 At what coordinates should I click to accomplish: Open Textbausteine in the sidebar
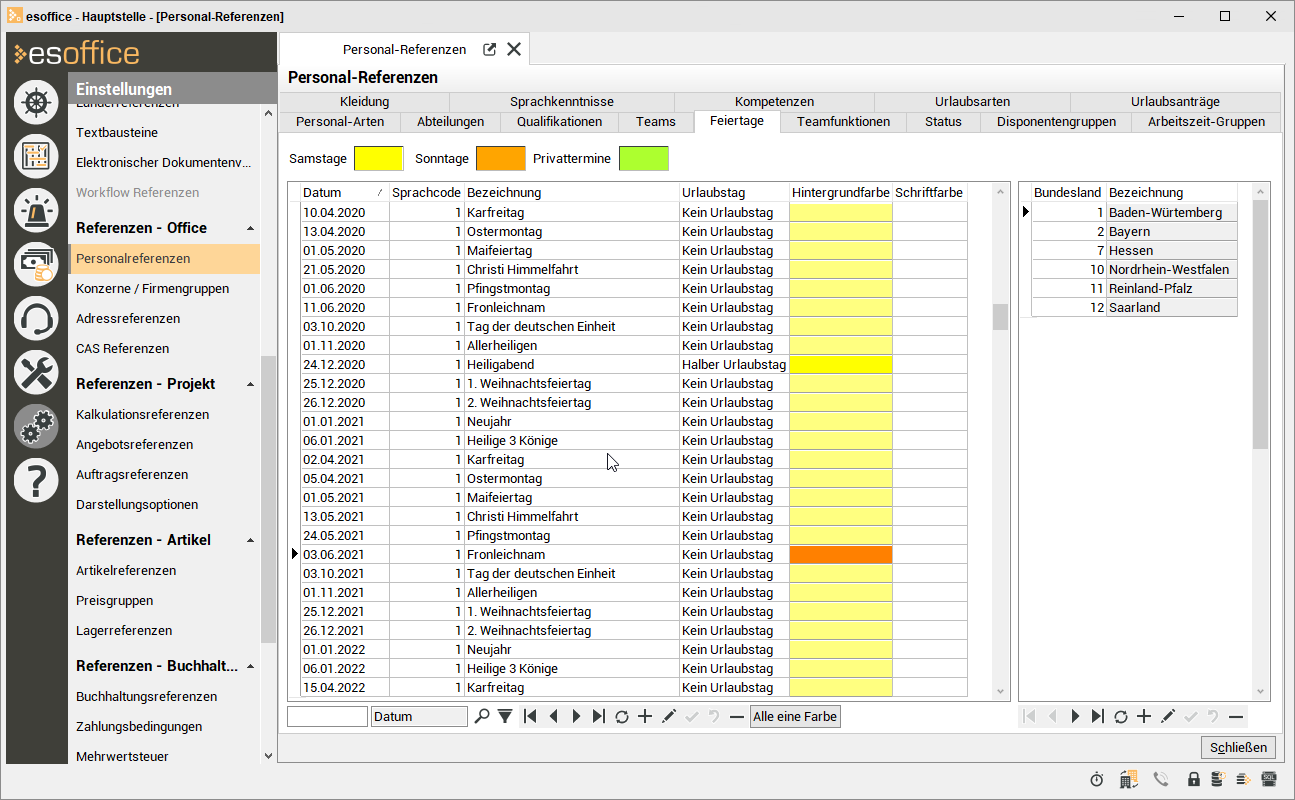(117, 133)
